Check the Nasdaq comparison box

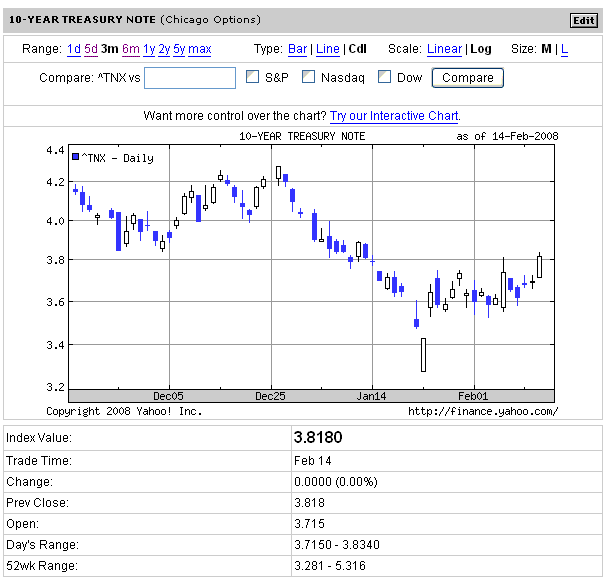click(309, 77)
